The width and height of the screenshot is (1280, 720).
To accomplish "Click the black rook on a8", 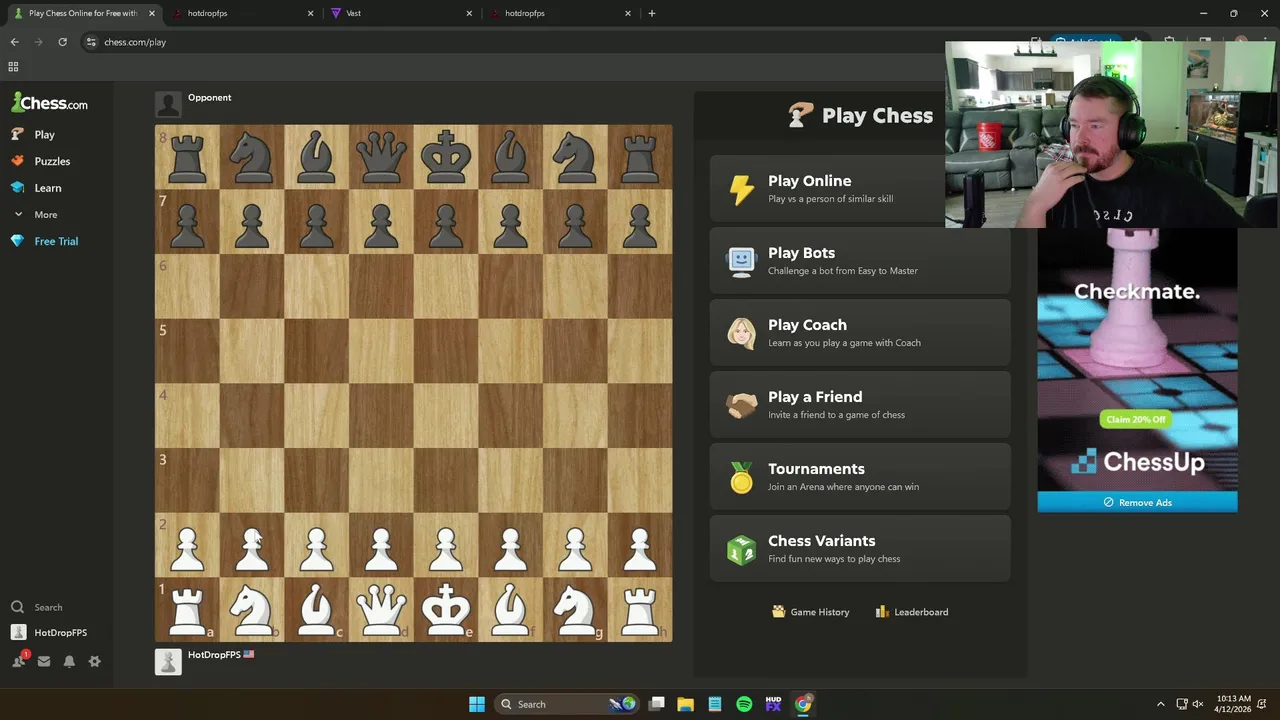I will click(187, 157).
